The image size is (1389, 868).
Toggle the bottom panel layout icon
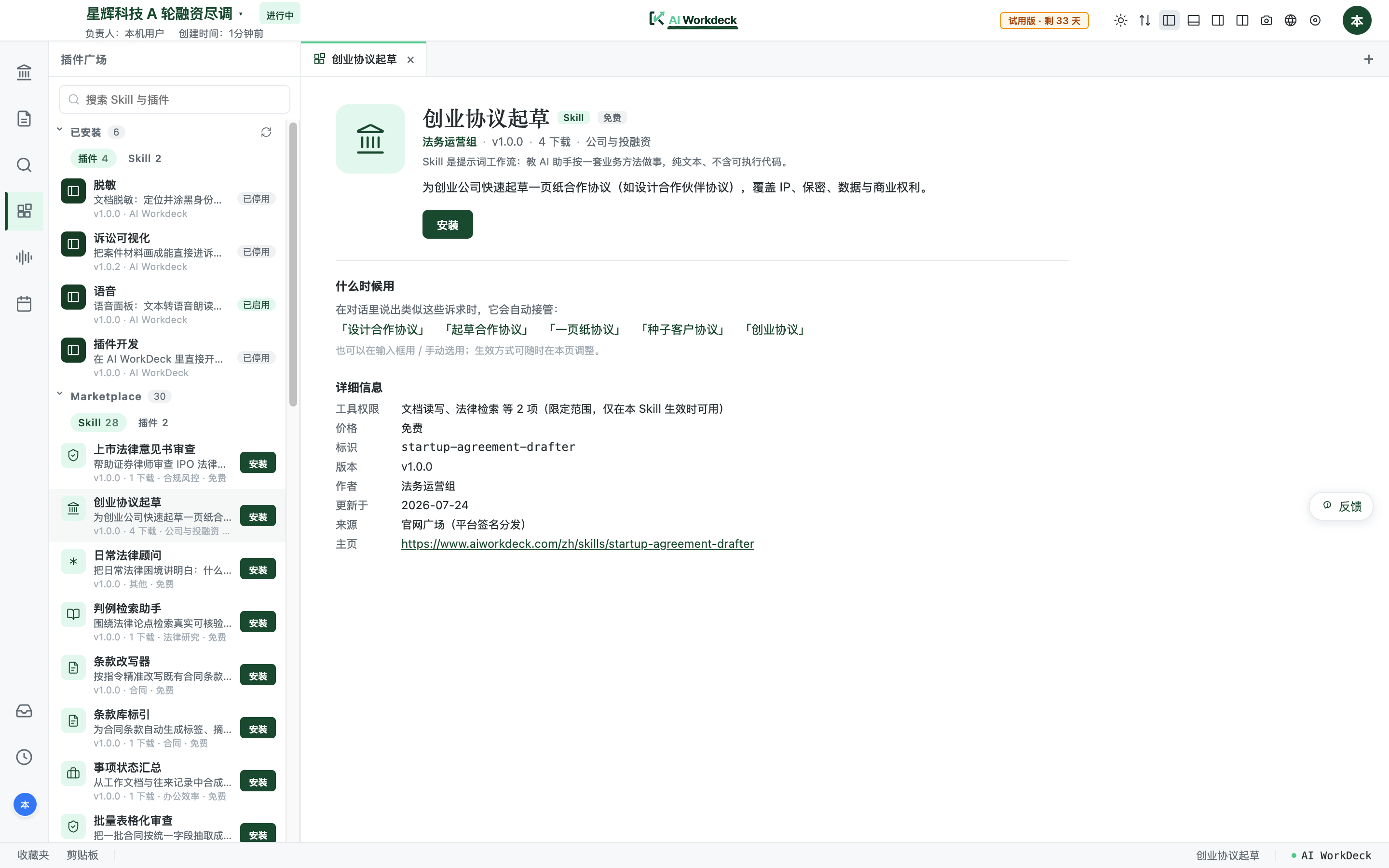click(1193, 21)
